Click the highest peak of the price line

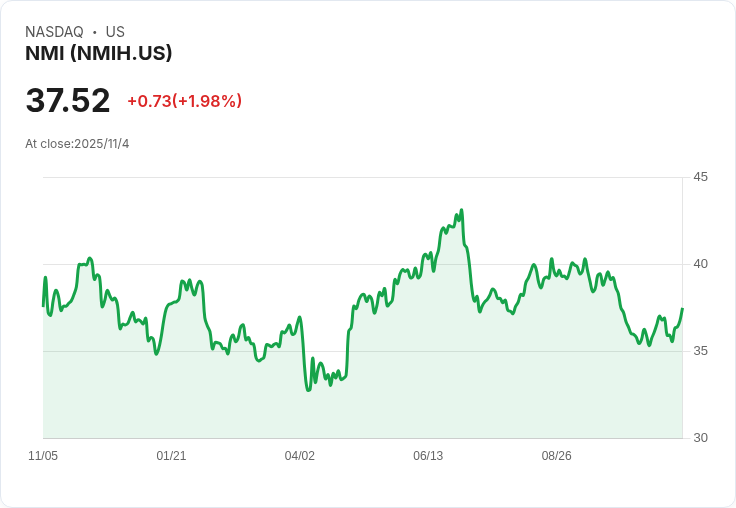pyautogui.click(x=461, y=211)
